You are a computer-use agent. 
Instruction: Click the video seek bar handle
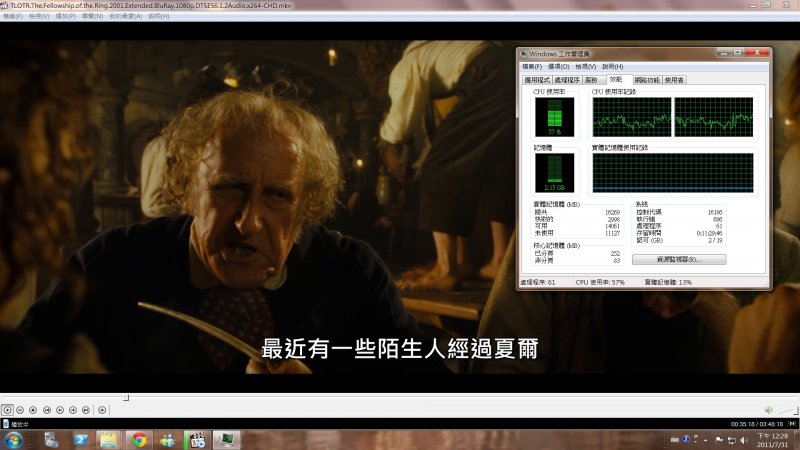coord(126,397)
